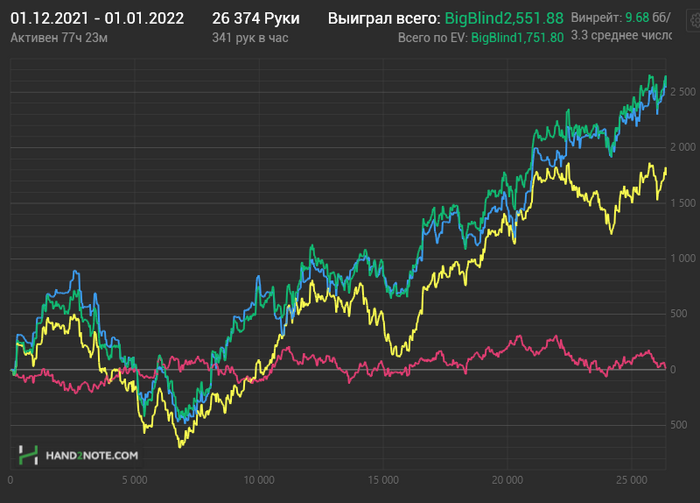Screen dimensions: 700x503
Task: Click the 'Всего по EV:' label
Action: pos(433,38)
